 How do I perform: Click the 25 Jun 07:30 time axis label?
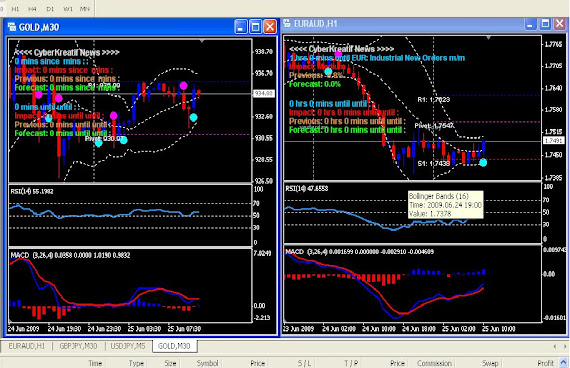(x=184, y=329)
